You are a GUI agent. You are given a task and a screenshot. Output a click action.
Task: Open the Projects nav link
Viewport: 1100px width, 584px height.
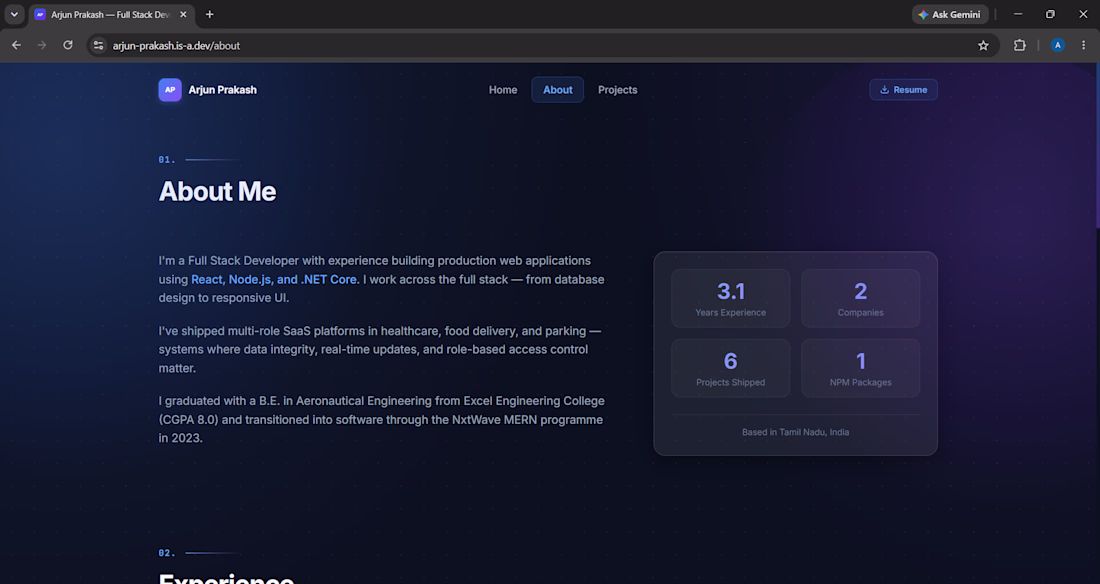point(617,90)
